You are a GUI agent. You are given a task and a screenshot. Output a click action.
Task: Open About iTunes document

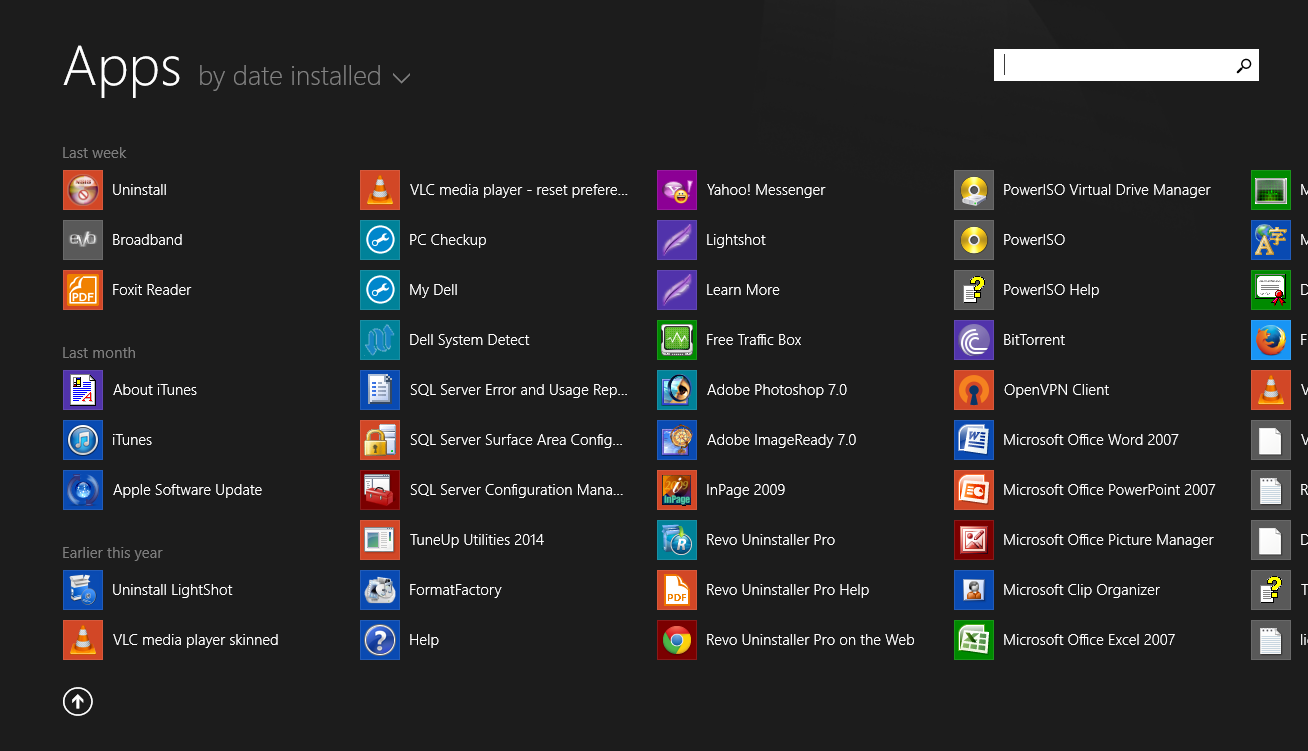pos(130,390)
